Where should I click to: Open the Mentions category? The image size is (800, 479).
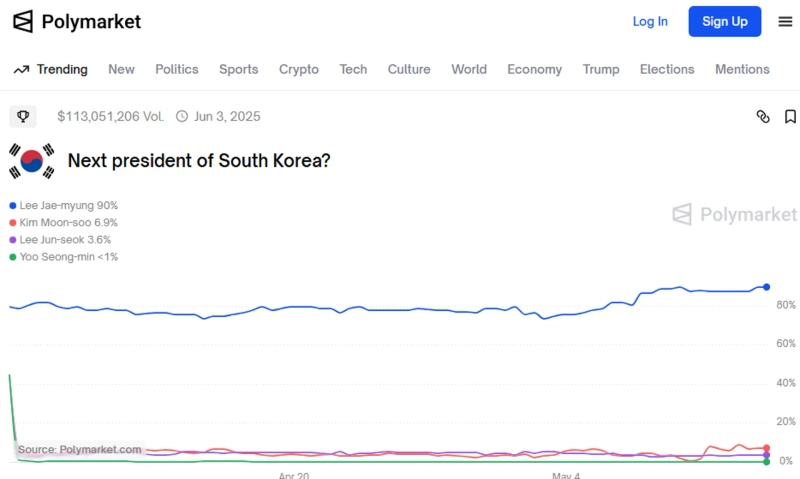pyautogui.click(x=742, y=70)
